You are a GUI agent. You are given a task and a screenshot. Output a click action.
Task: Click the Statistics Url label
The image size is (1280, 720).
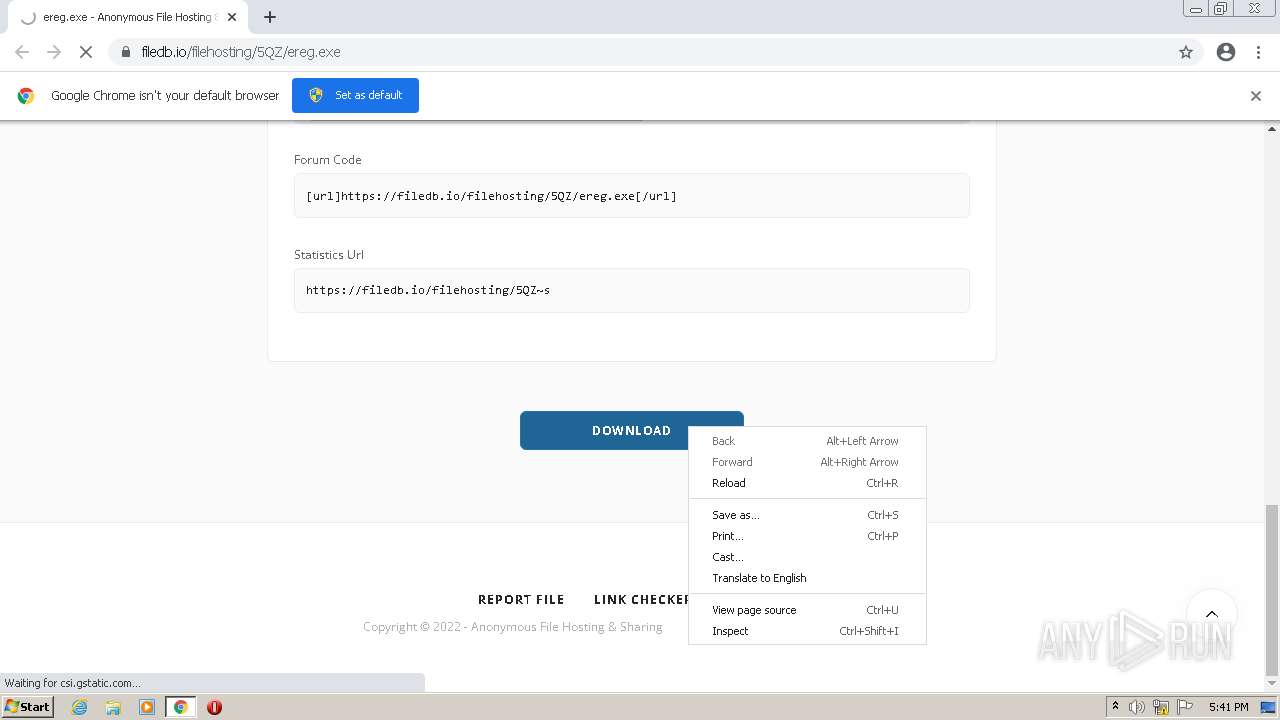point(328,255)
